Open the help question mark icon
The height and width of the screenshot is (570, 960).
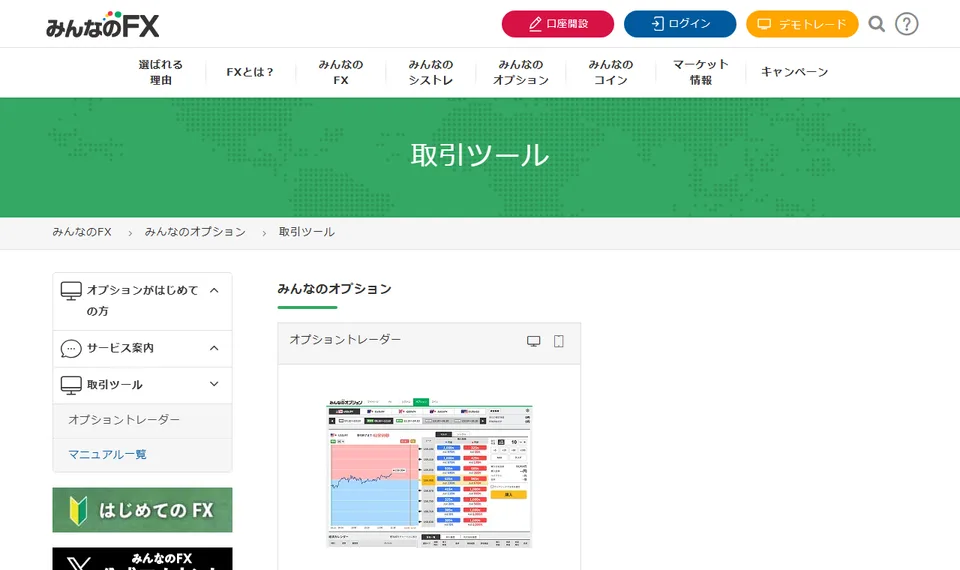(x=906, y=24)
